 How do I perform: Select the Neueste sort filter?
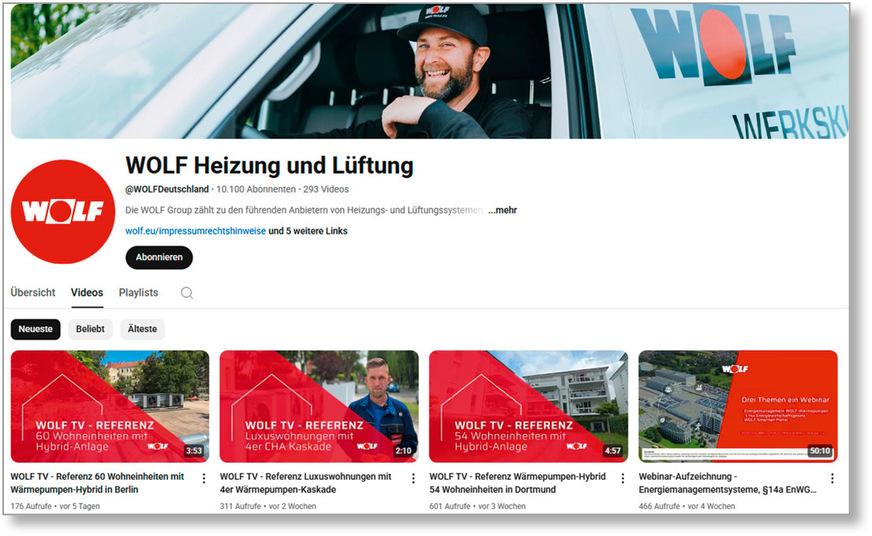point(36,329)
